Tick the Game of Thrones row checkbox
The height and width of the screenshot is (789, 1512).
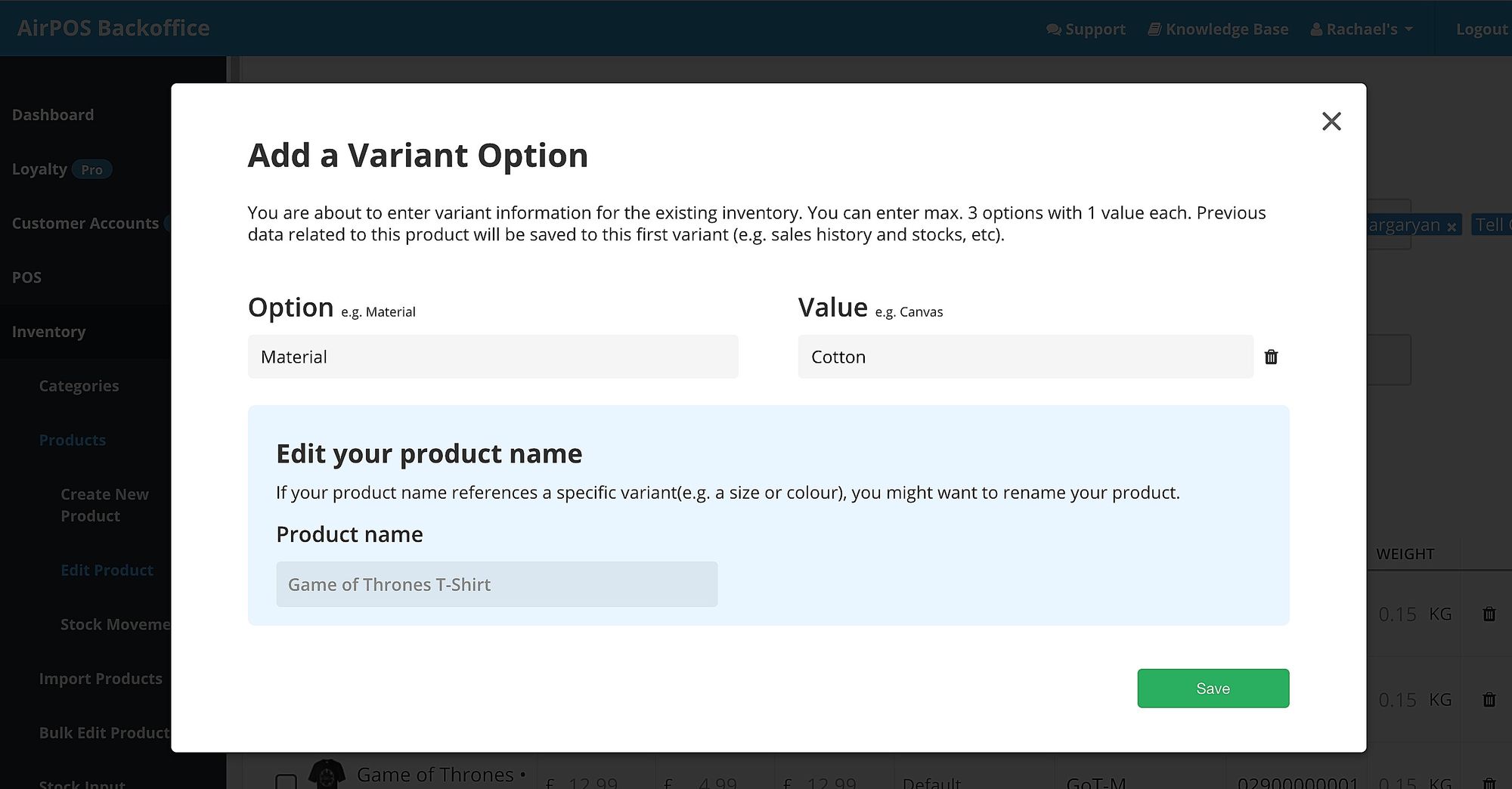tap(286, 781)
